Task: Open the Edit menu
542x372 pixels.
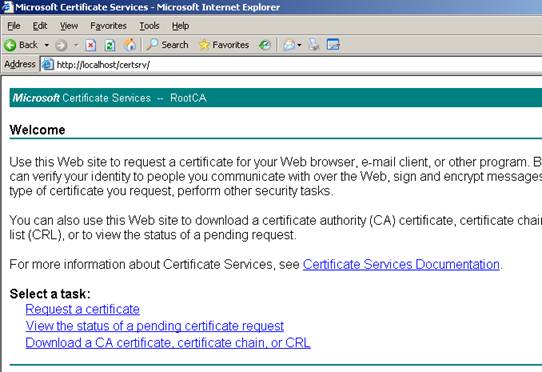Action: [40, 26]
